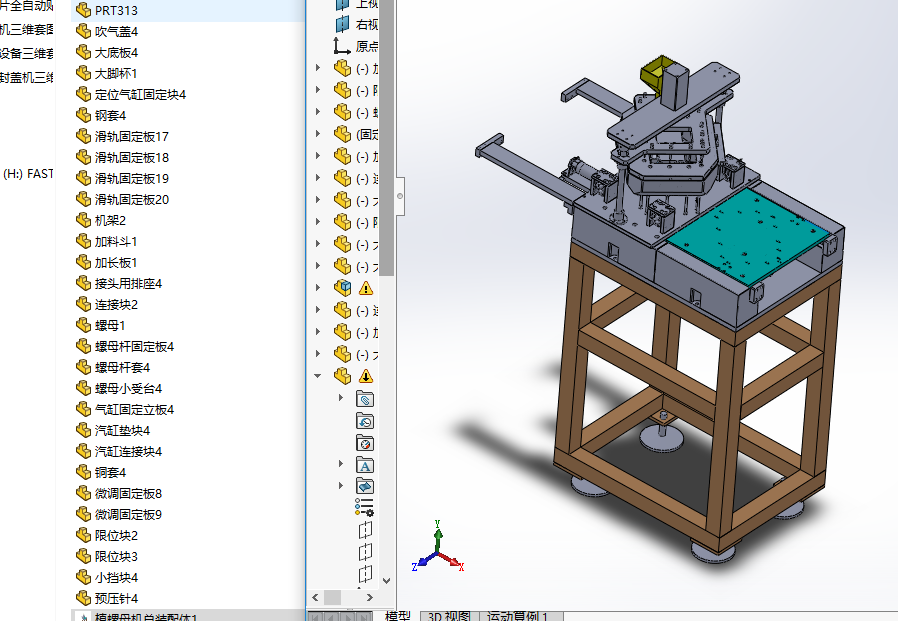This screenshot has width=898, height=621.
Task: Select file 加长板1
Action: [116, 262]
